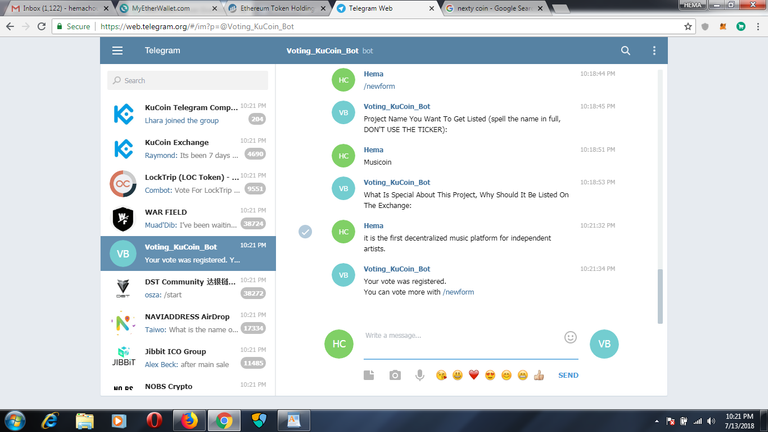The image size is (768, 432).
Task: Insert the kissing face emoji
Action: 441,375
